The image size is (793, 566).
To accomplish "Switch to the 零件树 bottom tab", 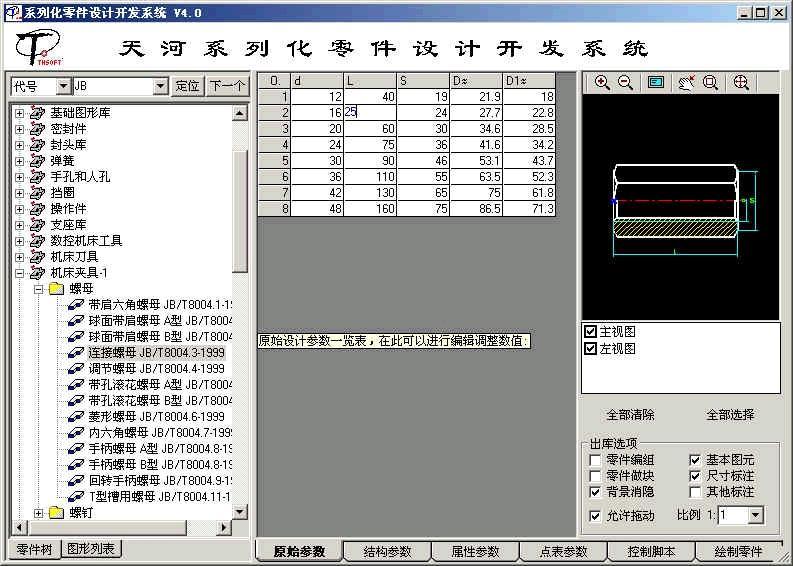I will pos(34,549).
